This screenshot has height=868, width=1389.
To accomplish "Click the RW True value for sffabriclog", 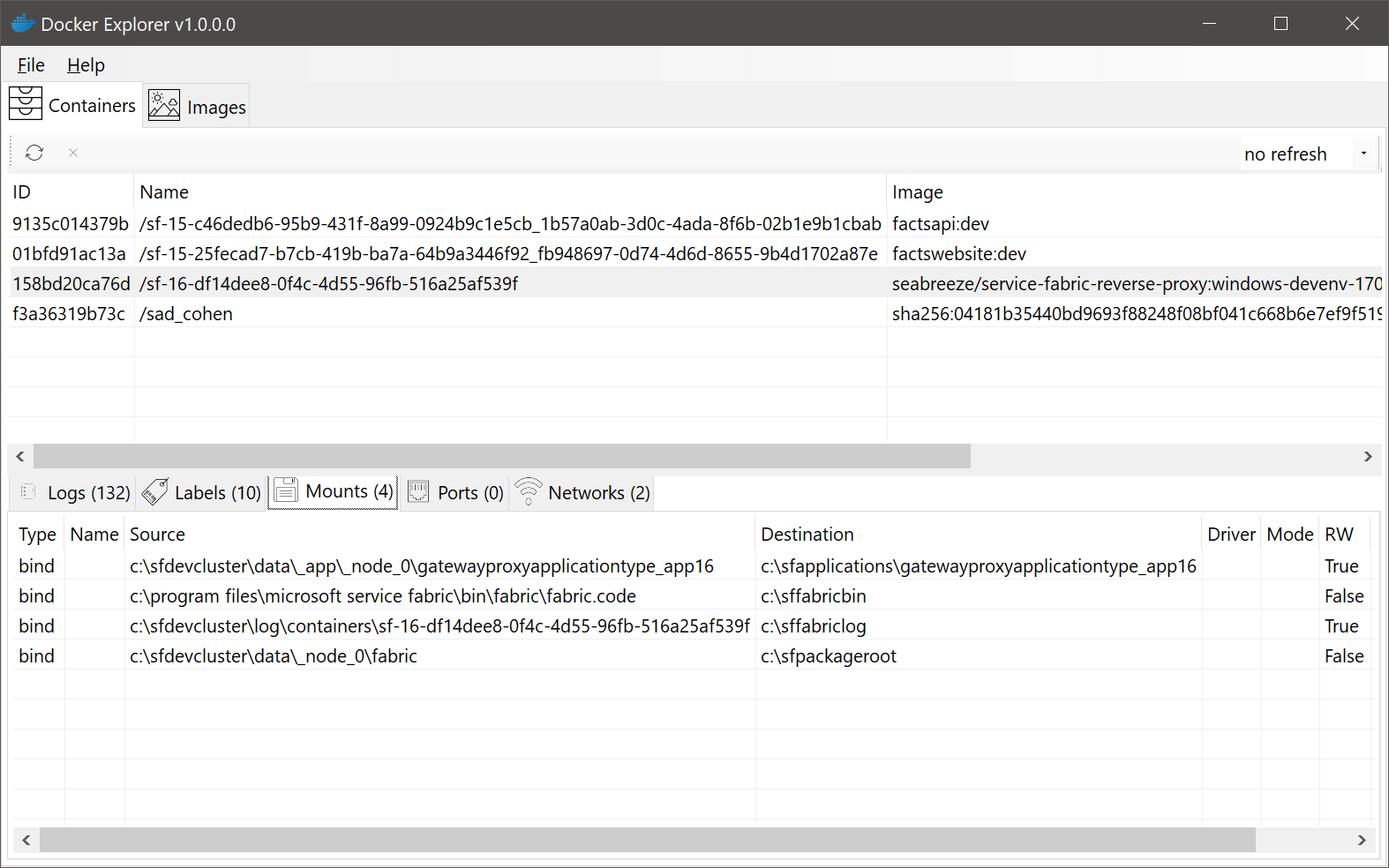I will 1341,626.
